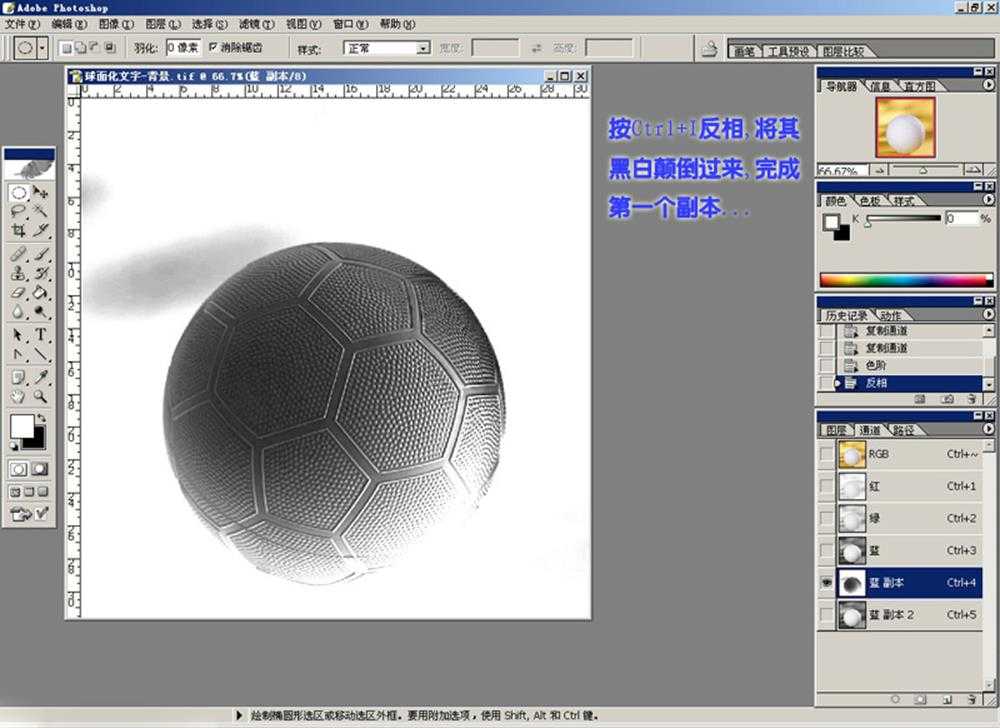Image resolution: width=1000 pixels, height=728 pixels.
Task: Select the Zoom magnifier tool
Action: (41, 396)
